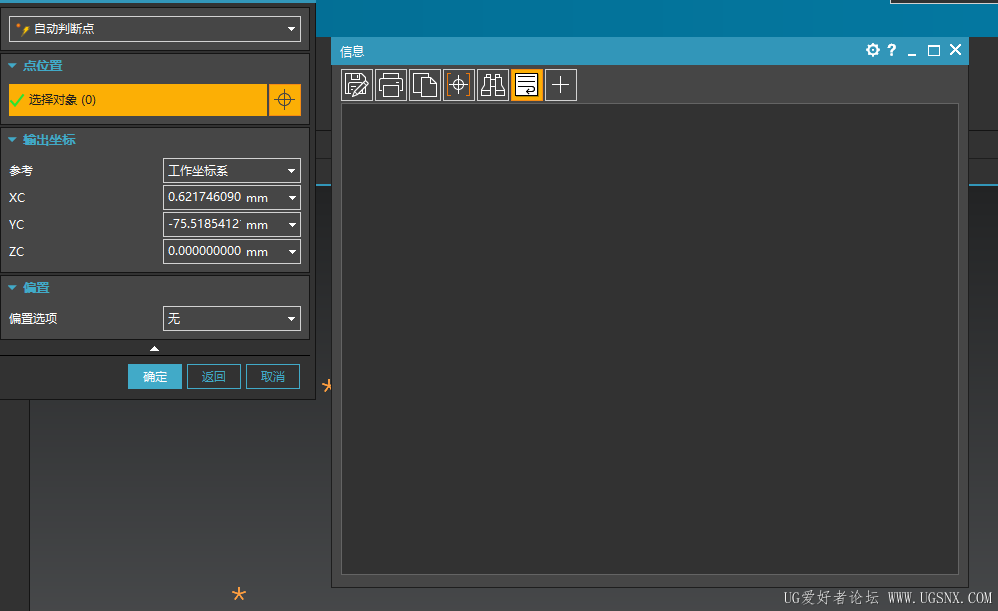Image resolution: width=998 pixels, height=611 pixels.
Task: Collapse the 偏置 section
Action: click(x=12, y=288)
